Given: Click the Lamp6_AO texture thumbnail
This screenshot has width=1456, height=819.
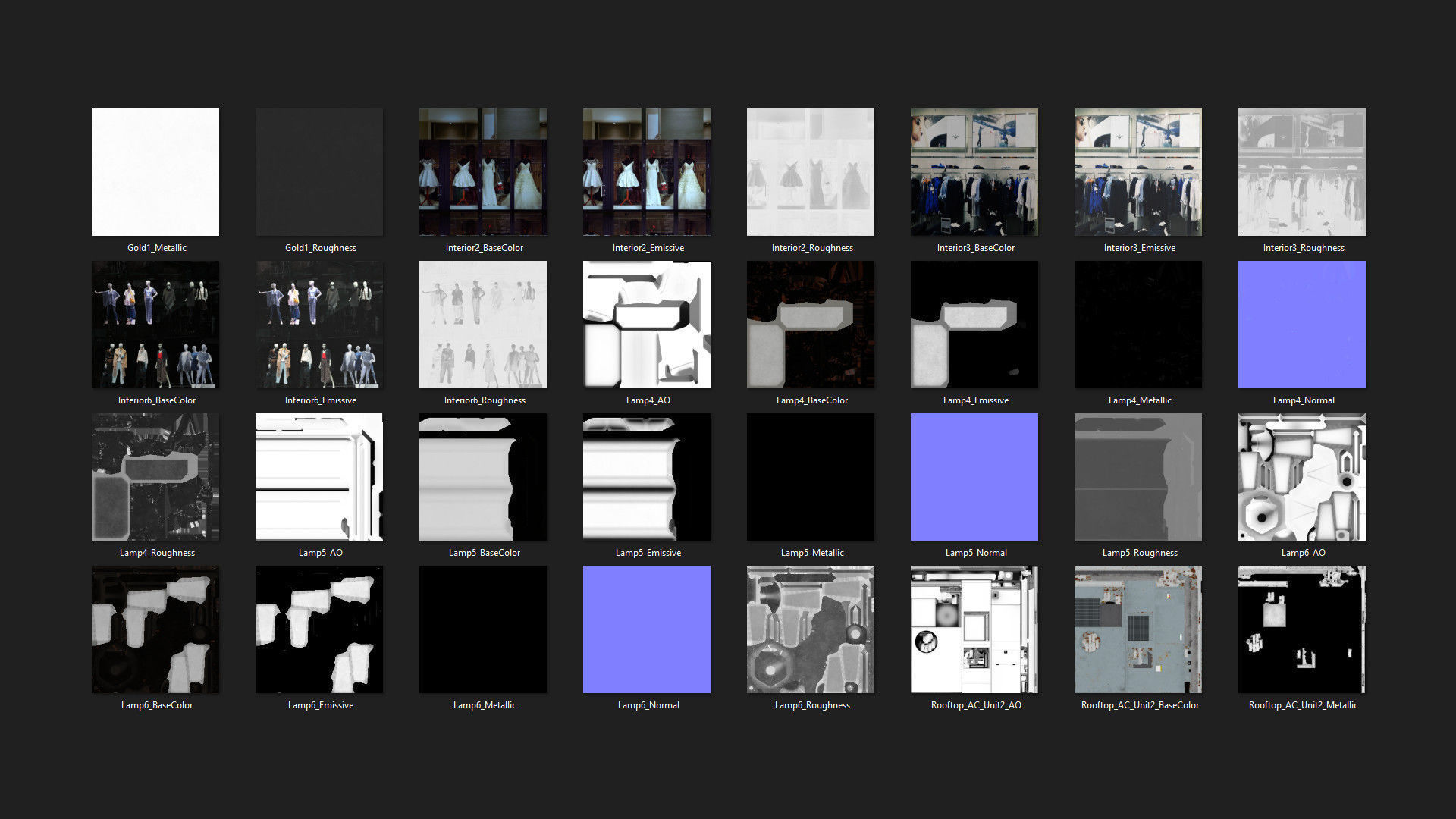Looking at the screenshot, I should pos(1302,477).
